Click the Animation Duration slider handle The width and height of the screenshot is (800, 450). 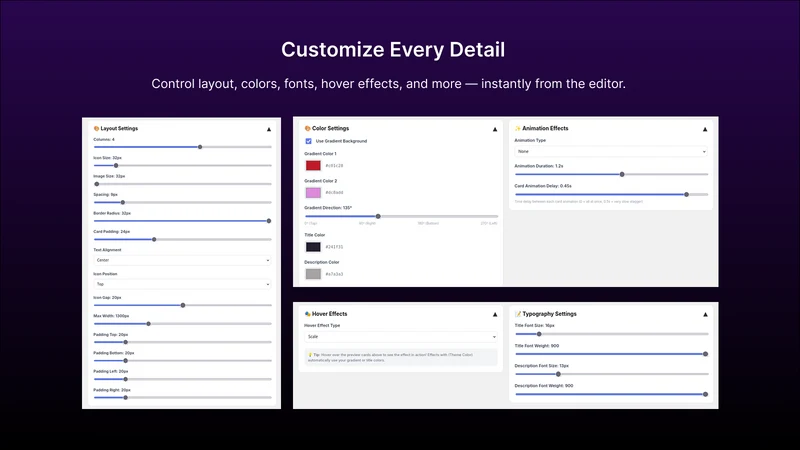[622, 174]
